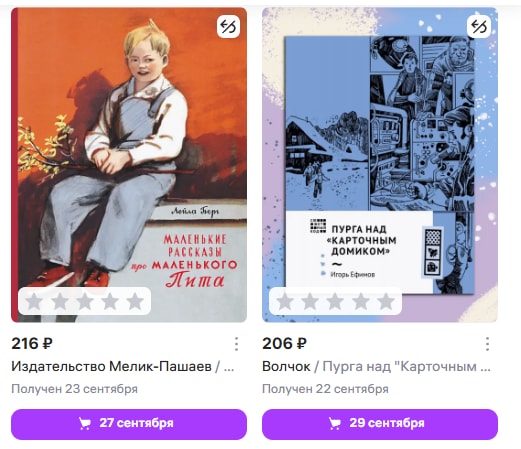Click the Получен 22 сентября status text
Image resolution: width=521 pixels, height=449 pixels.
tap(325, 389)
